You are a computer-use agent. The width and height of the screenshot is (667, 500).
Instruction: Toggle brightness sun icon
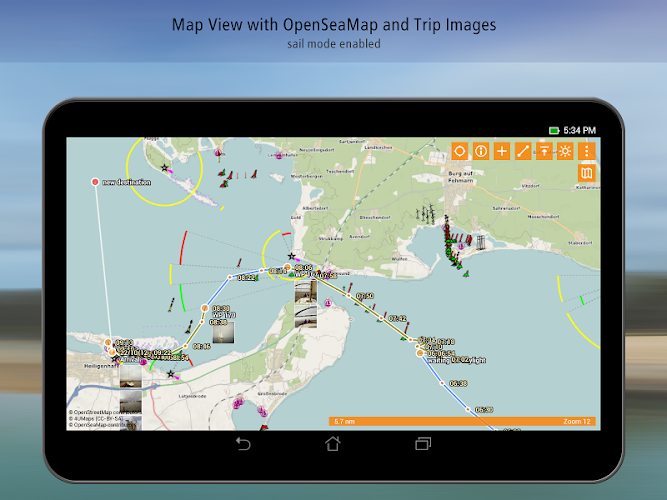point(565,151)
